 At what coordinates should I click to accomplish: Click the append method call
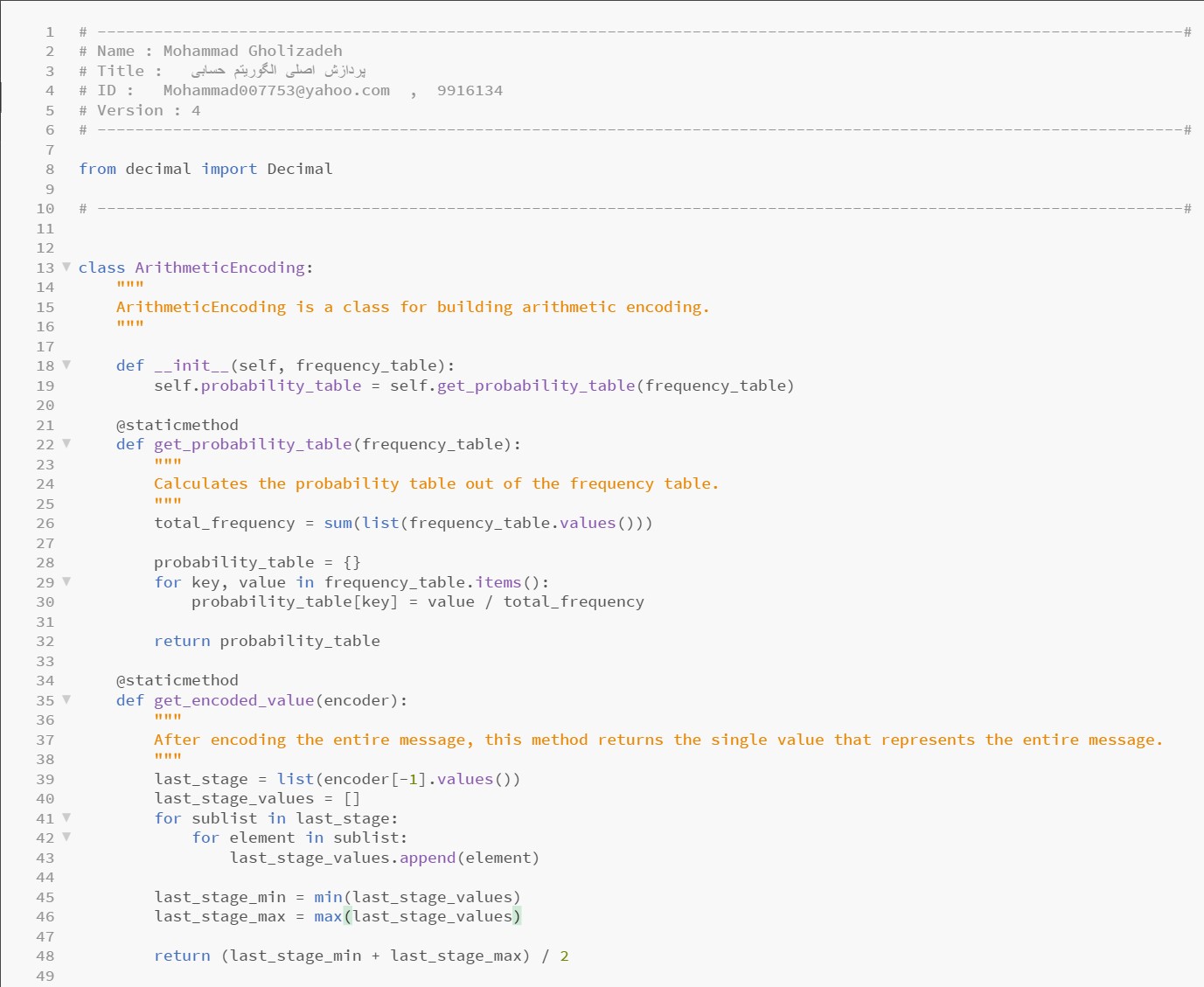click(428, 858)
